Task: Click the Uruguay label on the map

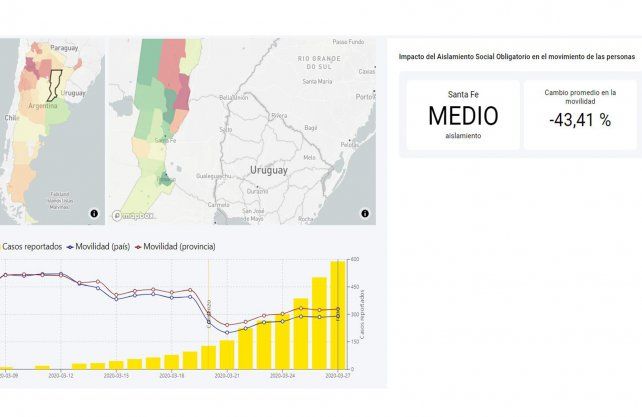Action: tap(269, 170)
